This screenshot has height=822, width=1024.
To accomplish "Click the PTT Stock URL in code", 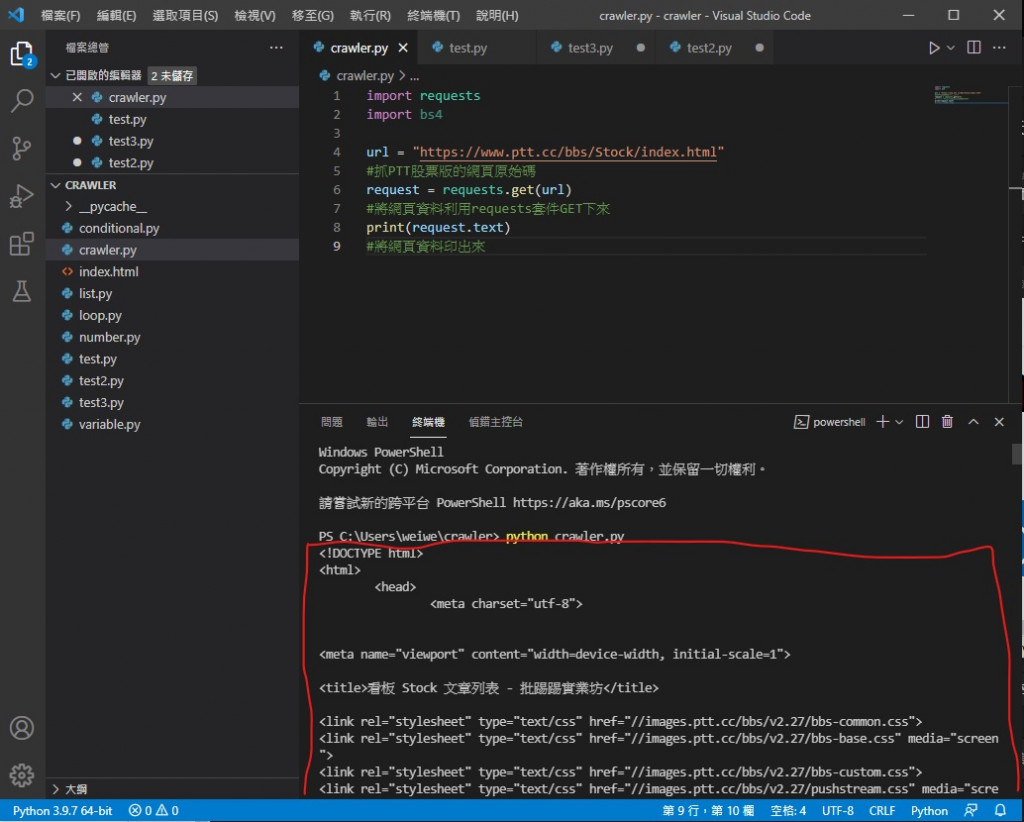I will tap(568, 152).
